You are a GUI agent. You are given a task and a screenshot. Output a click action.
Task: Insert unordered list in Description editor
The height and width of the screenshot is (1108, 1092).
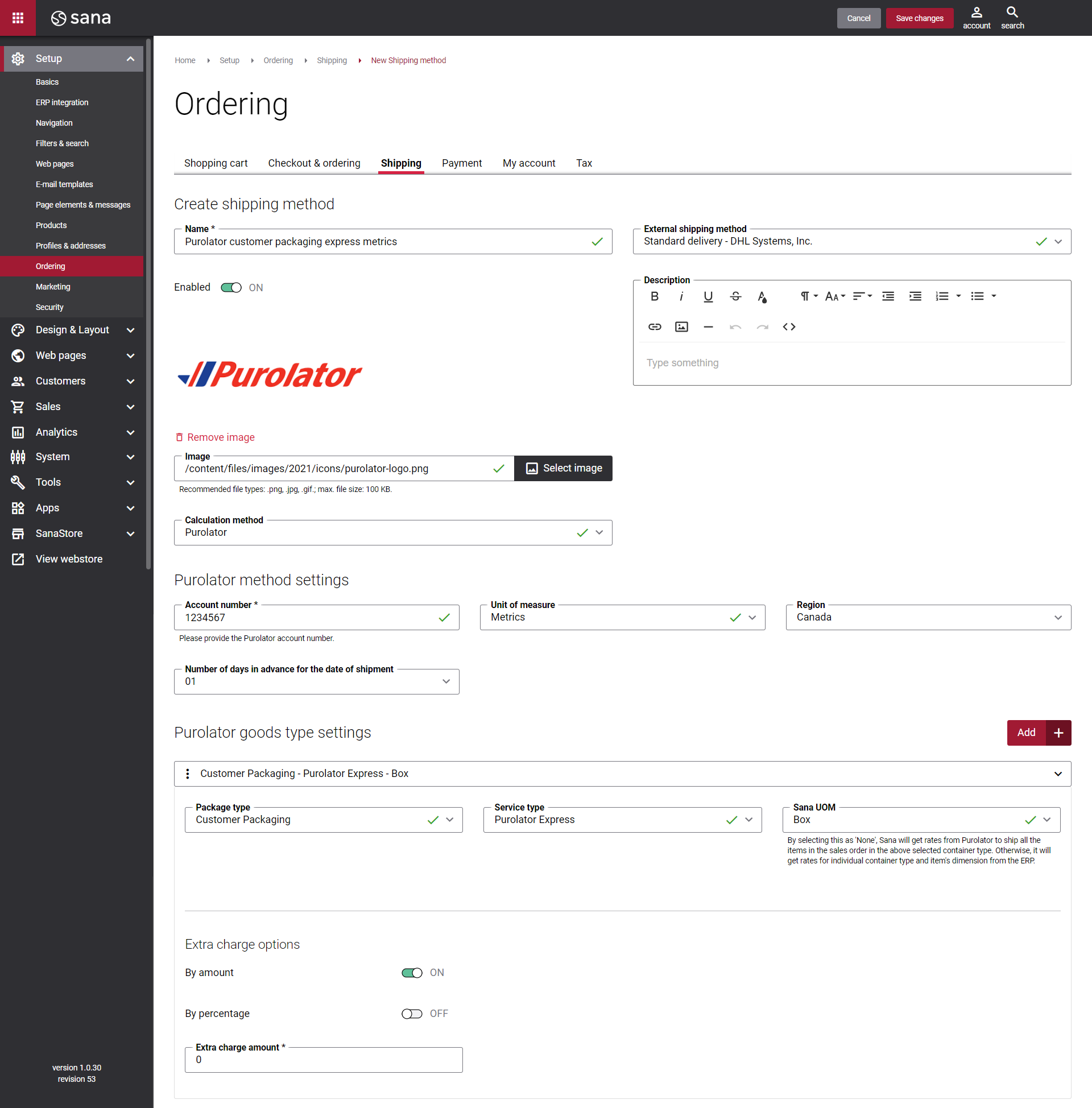(x=977, y=296)
